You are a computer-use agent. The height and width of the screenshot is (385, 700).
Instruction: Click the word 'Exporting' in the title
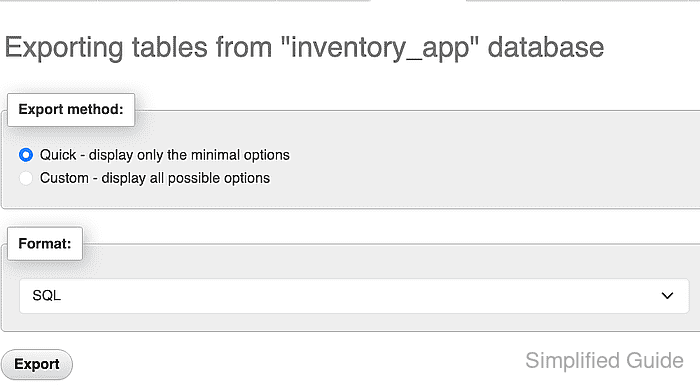coord(64,48)
